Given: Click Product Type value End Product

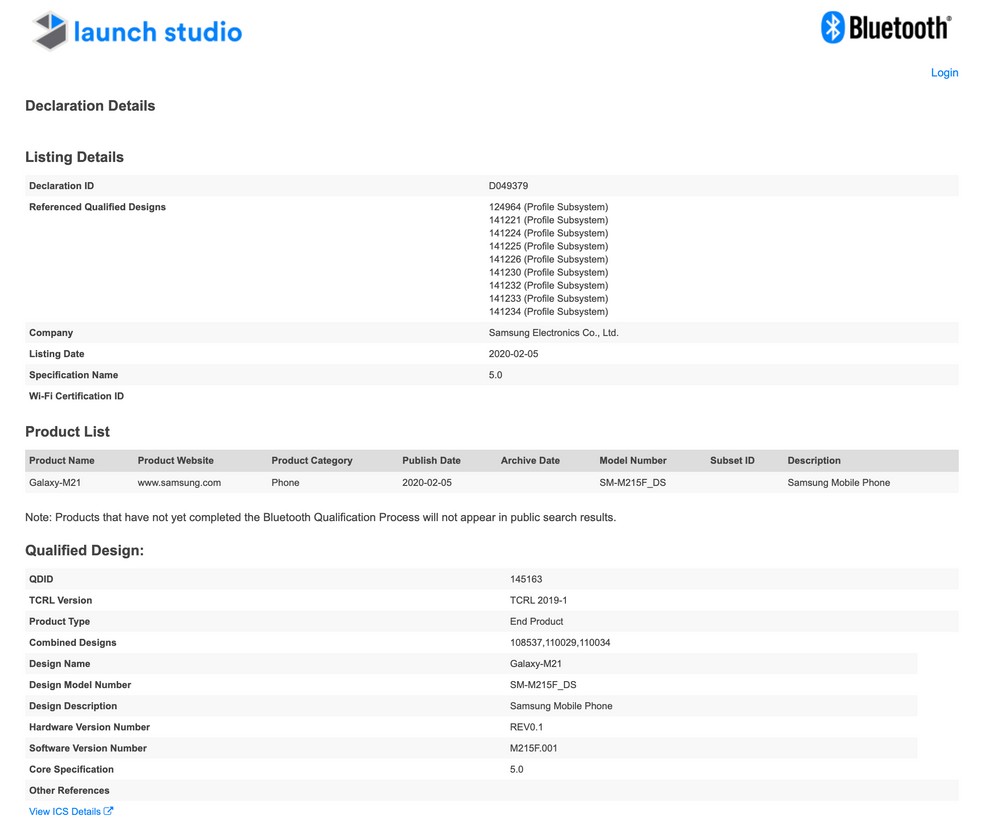Looking at the screenshot, I should 536,621.
